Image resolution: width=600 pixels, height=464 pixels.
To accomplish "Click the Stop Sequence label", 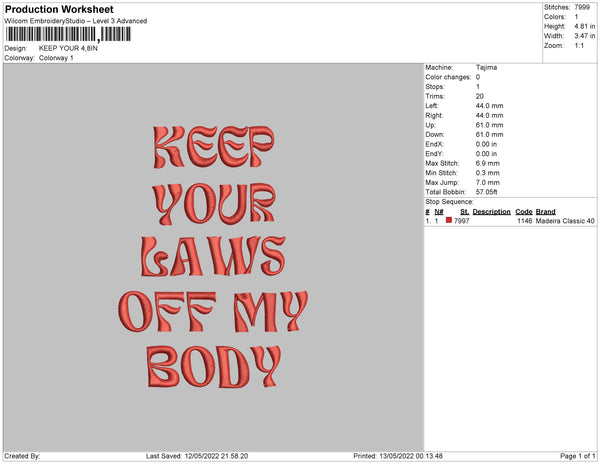I will tap(453, 202).
